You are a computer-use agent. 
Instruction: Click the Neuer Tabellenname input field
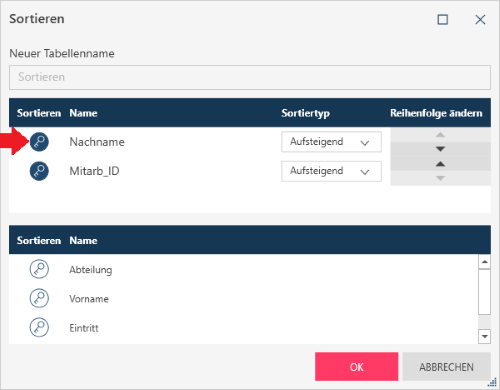tap(250, 77)
